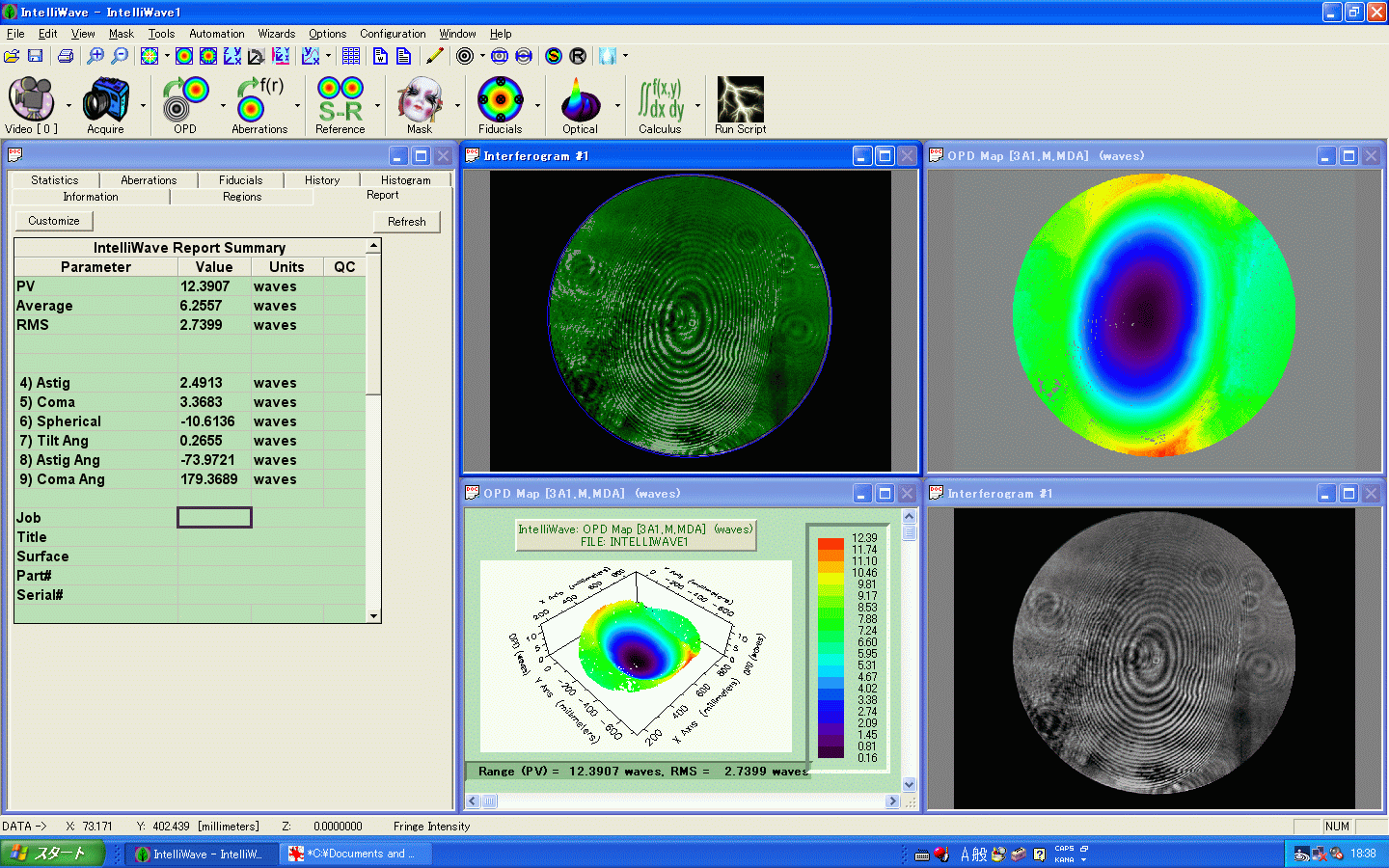This screenshot has height=868, width=1389.
Task: Click the IntelliWave taskbar button
Action: 200,854
